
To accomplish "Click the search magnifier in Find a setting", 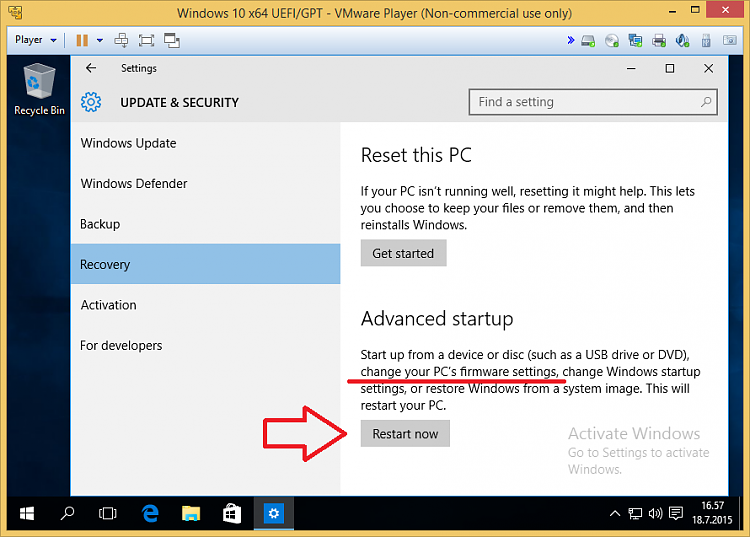I will point(706,102).
